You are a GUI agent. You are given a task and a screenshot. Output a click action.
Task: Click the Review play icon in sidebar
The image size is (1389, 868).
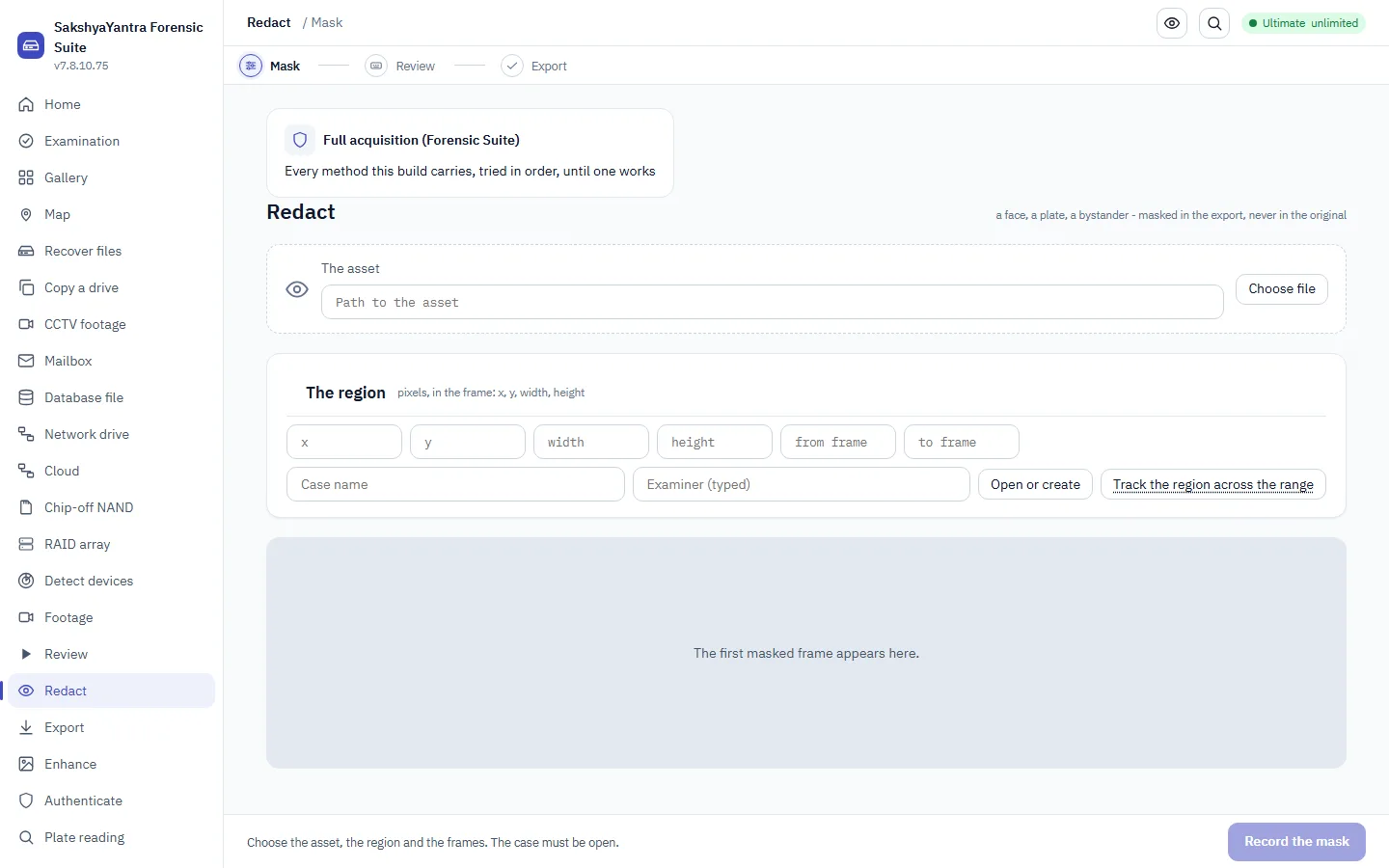click(x=26, y=654)
